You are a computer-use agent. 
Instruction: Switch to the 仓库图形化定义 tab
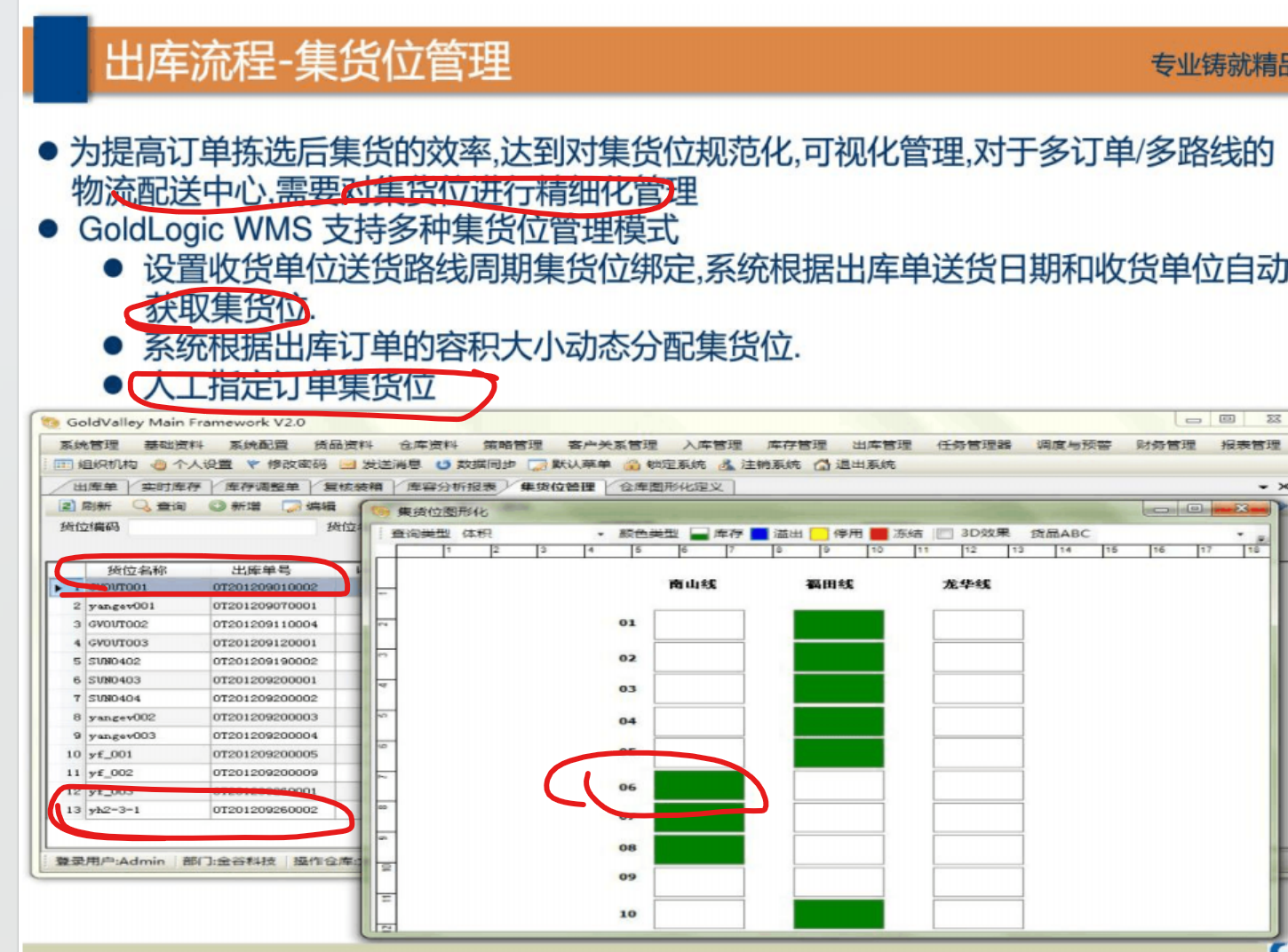671,487
